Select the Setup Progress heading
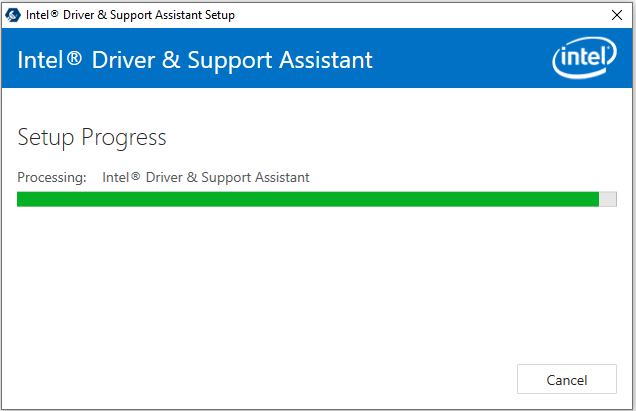The width and height of the screenshot is (636, 411). (x=92, y=138)
